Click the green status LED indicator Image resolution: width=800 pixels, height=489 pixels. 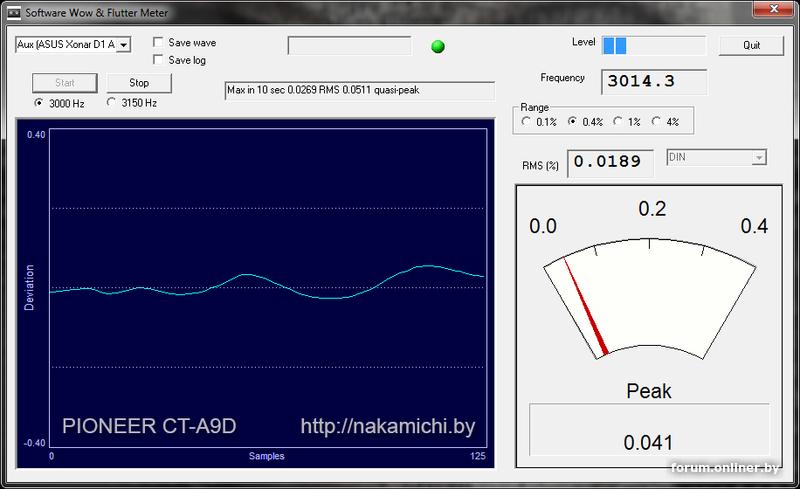tap(437, 46)
